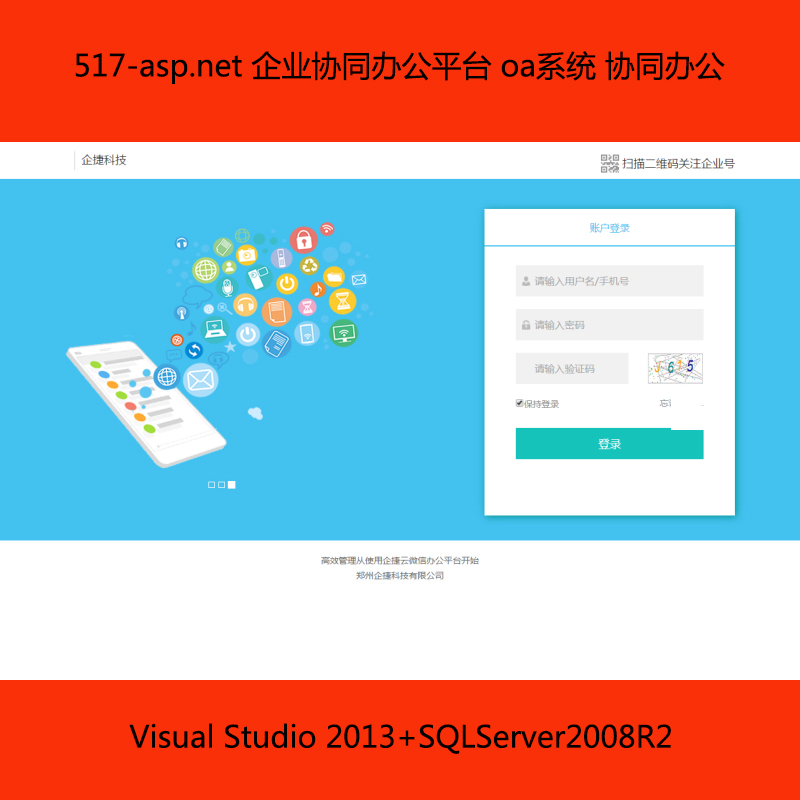Viewport: 800px width, 800px height.
Task: Click the large white envelope bubble
Action: [201, 380]
